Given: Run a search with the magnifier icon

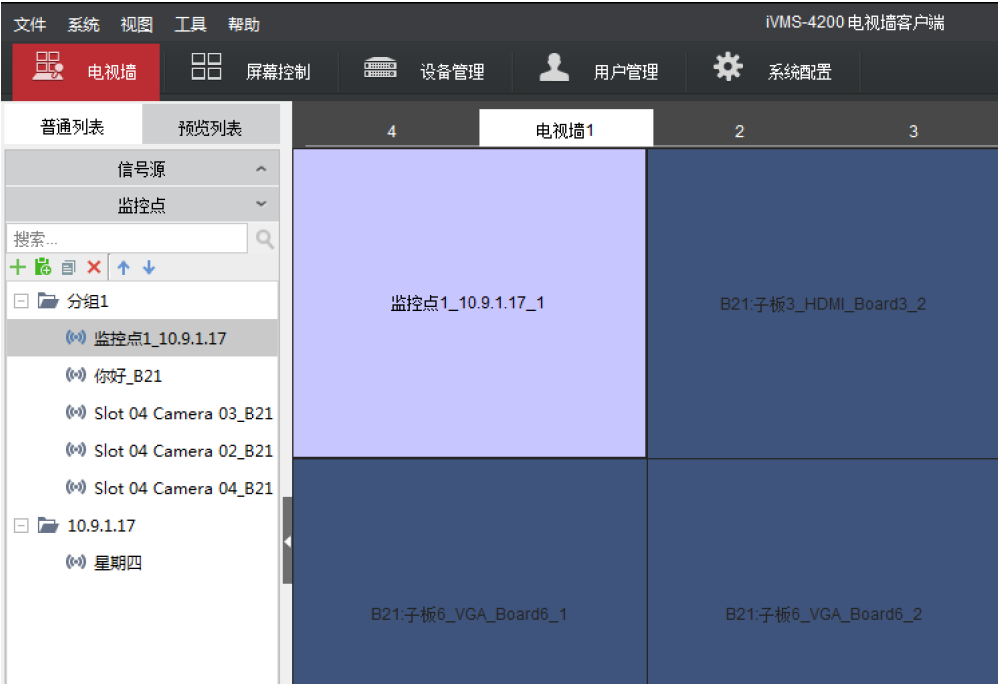Looking at the screenshot, I should pyautogui.click(x=263, y=238).
